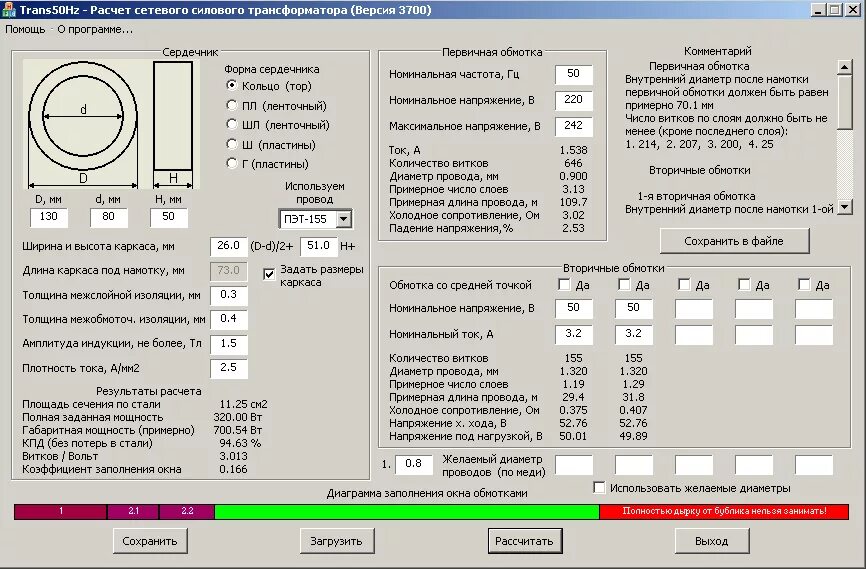
Task: Click the comment scrollbar down arrow
Action: 844,207
